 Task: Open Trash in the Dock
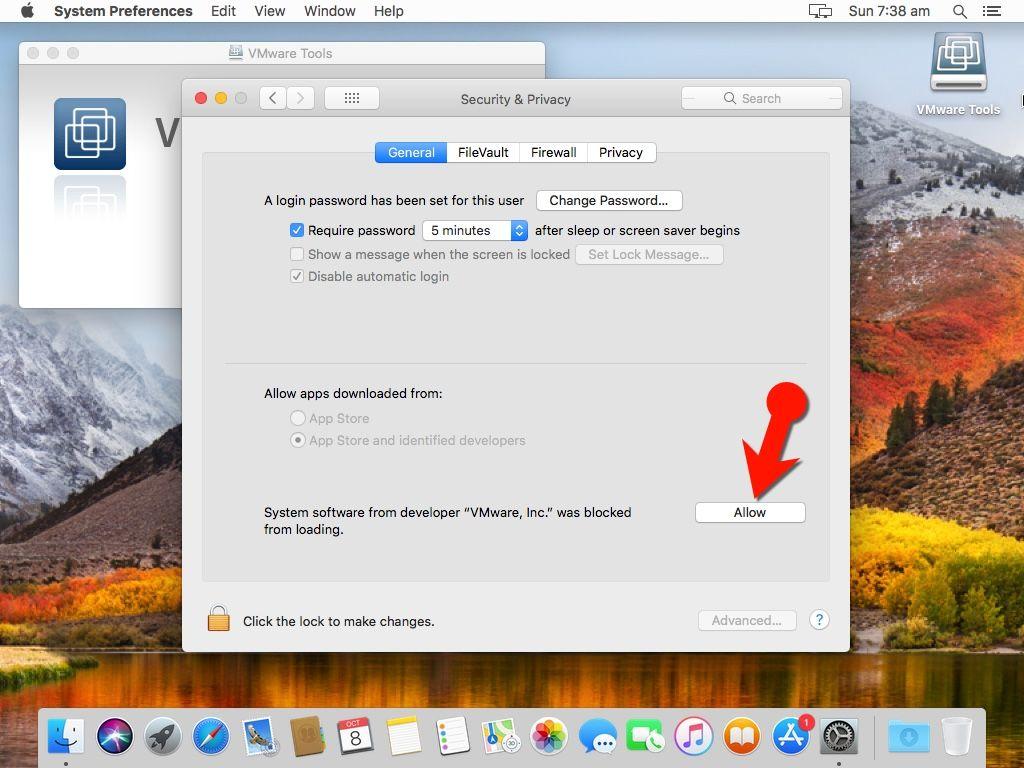tap(957, 736)
